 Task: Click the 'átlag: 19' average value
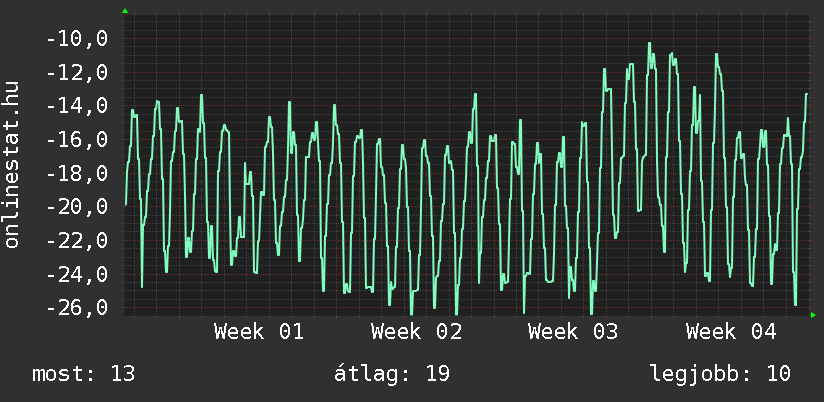click(391, 374)
